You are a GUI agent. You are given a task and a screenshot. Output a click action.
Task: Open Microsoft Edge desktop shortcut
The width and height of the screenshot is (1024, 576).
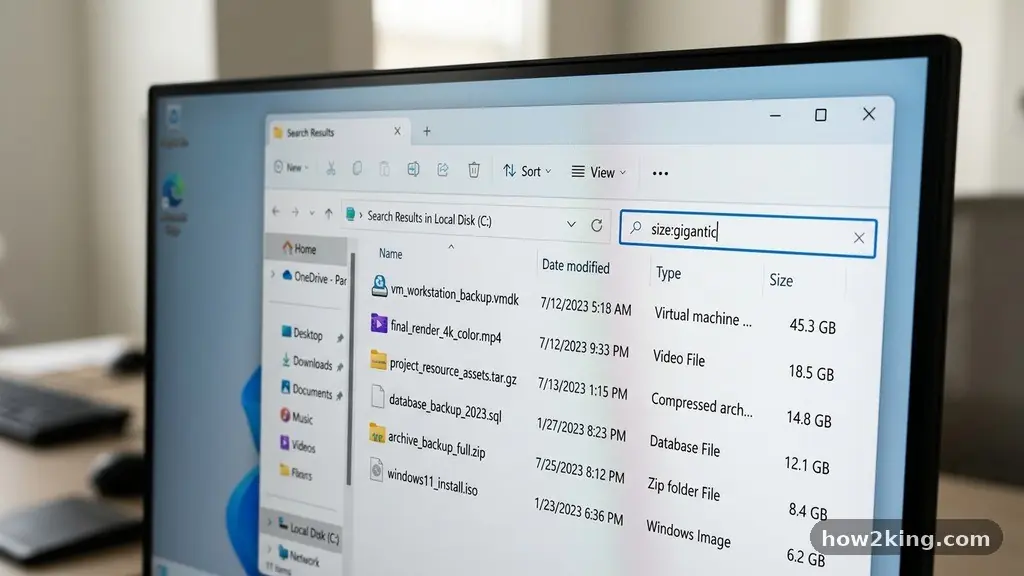[173, 204]
